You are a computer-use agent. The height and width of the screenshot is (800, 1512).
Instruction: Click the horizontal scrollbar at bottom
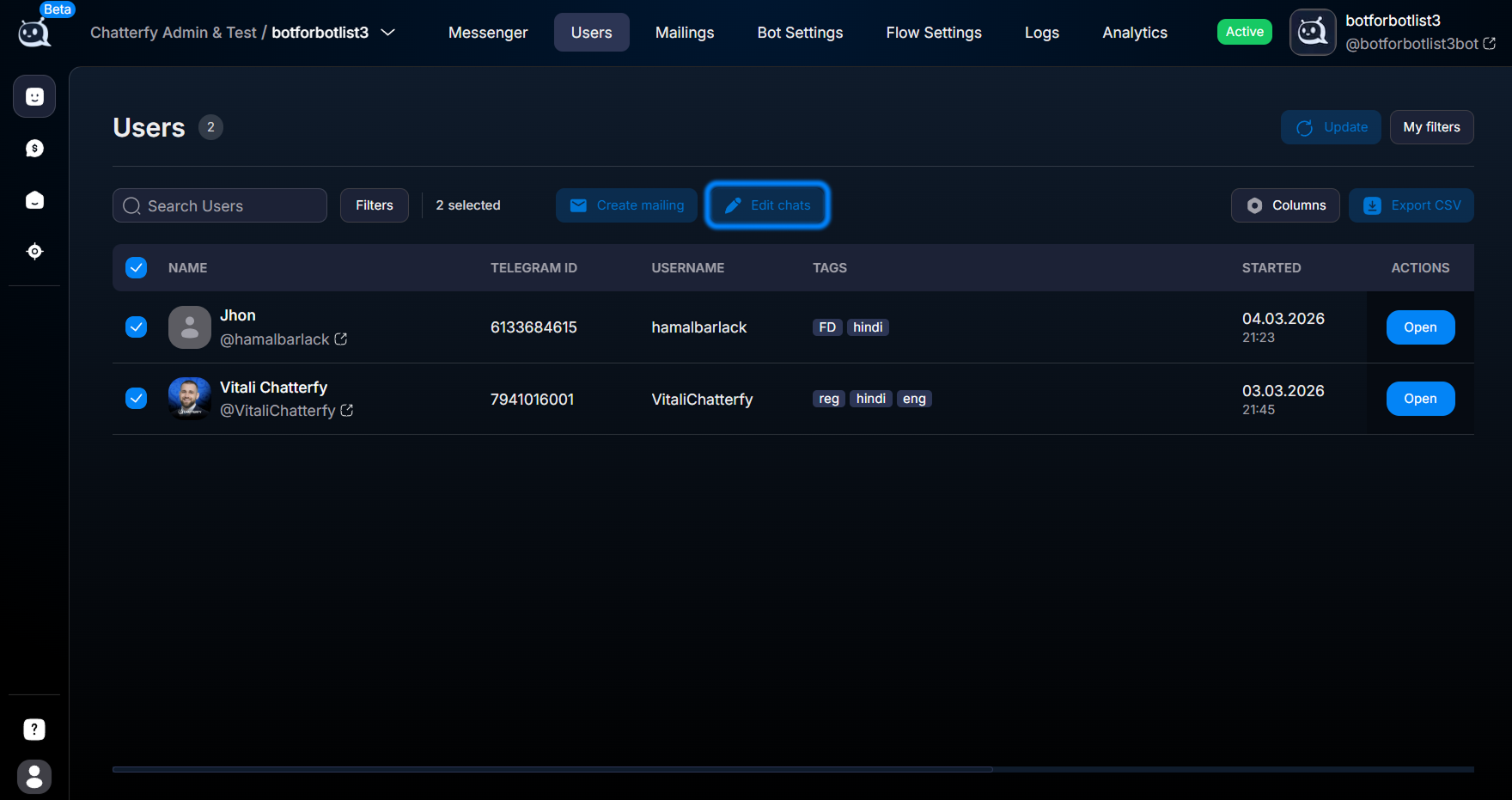pos(552,769)
